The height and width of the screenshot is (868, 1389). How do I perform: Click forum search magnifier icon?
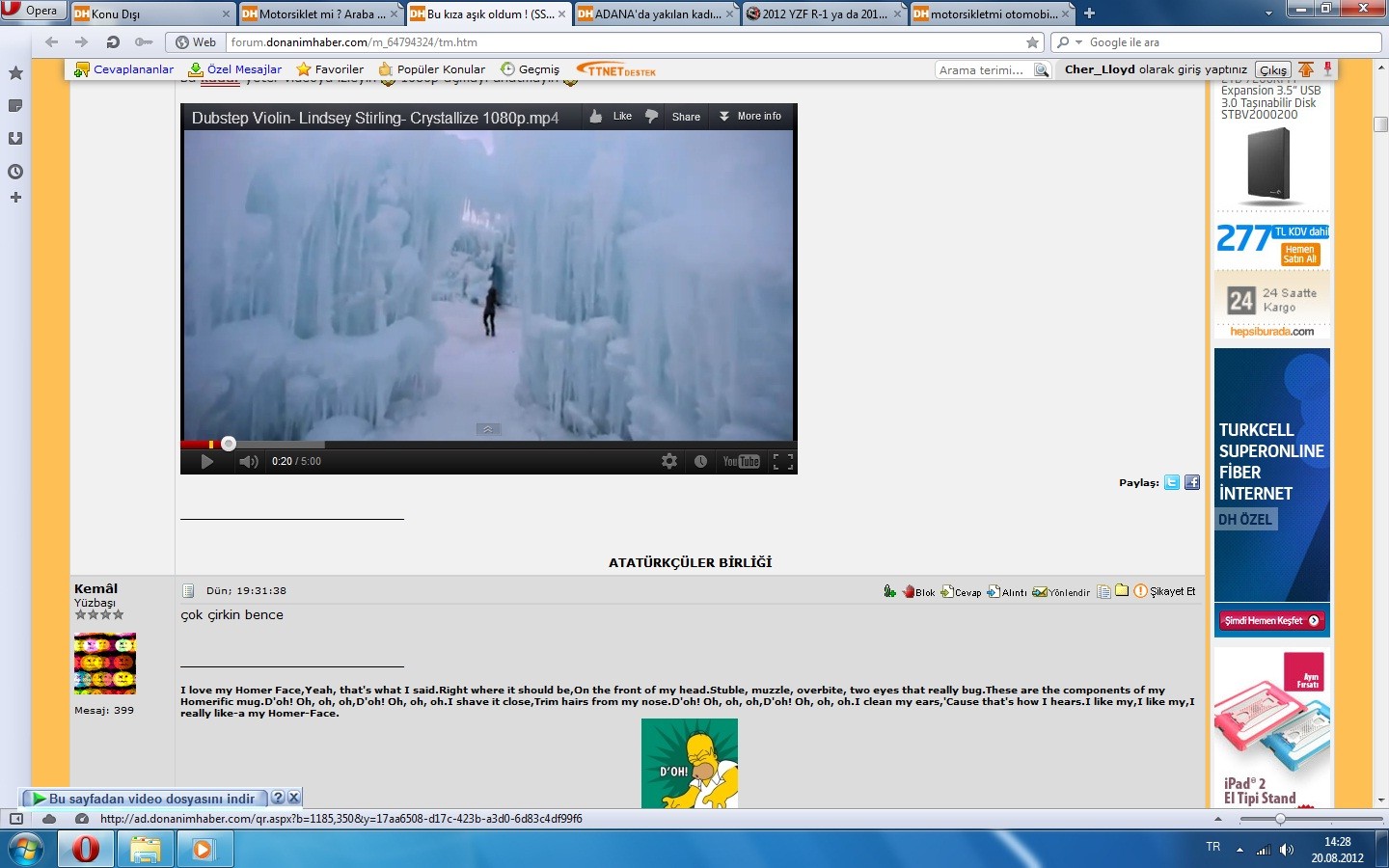tap(1041, 70)
